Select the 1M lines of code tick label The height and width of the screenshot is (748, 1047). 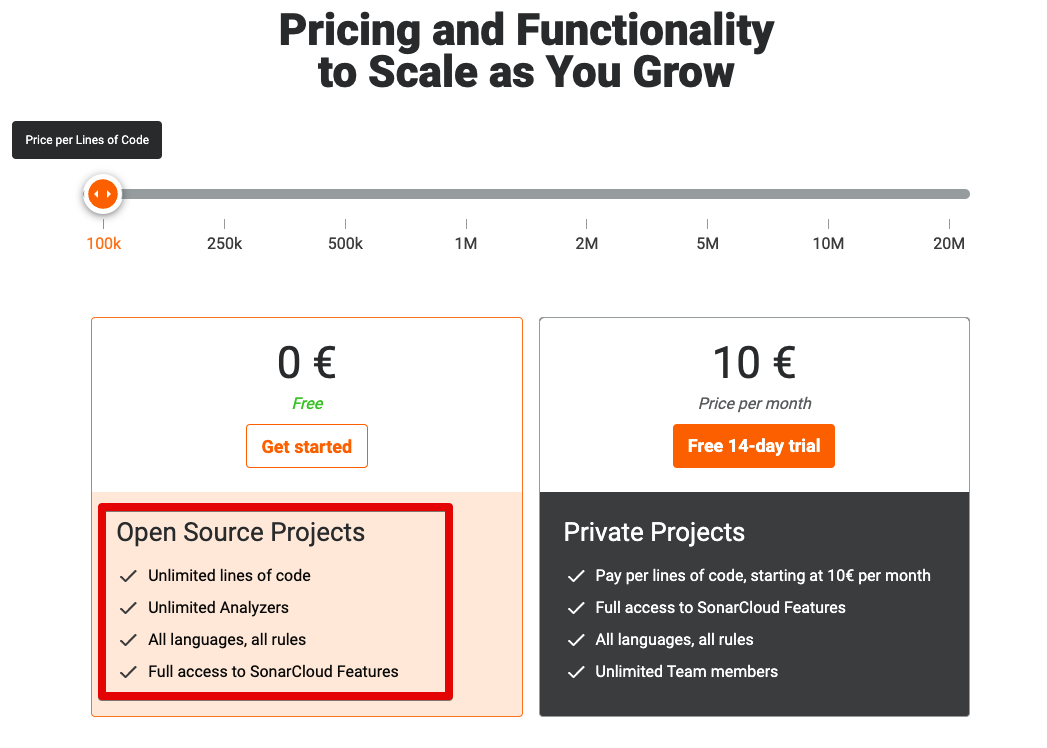[465, 242]
